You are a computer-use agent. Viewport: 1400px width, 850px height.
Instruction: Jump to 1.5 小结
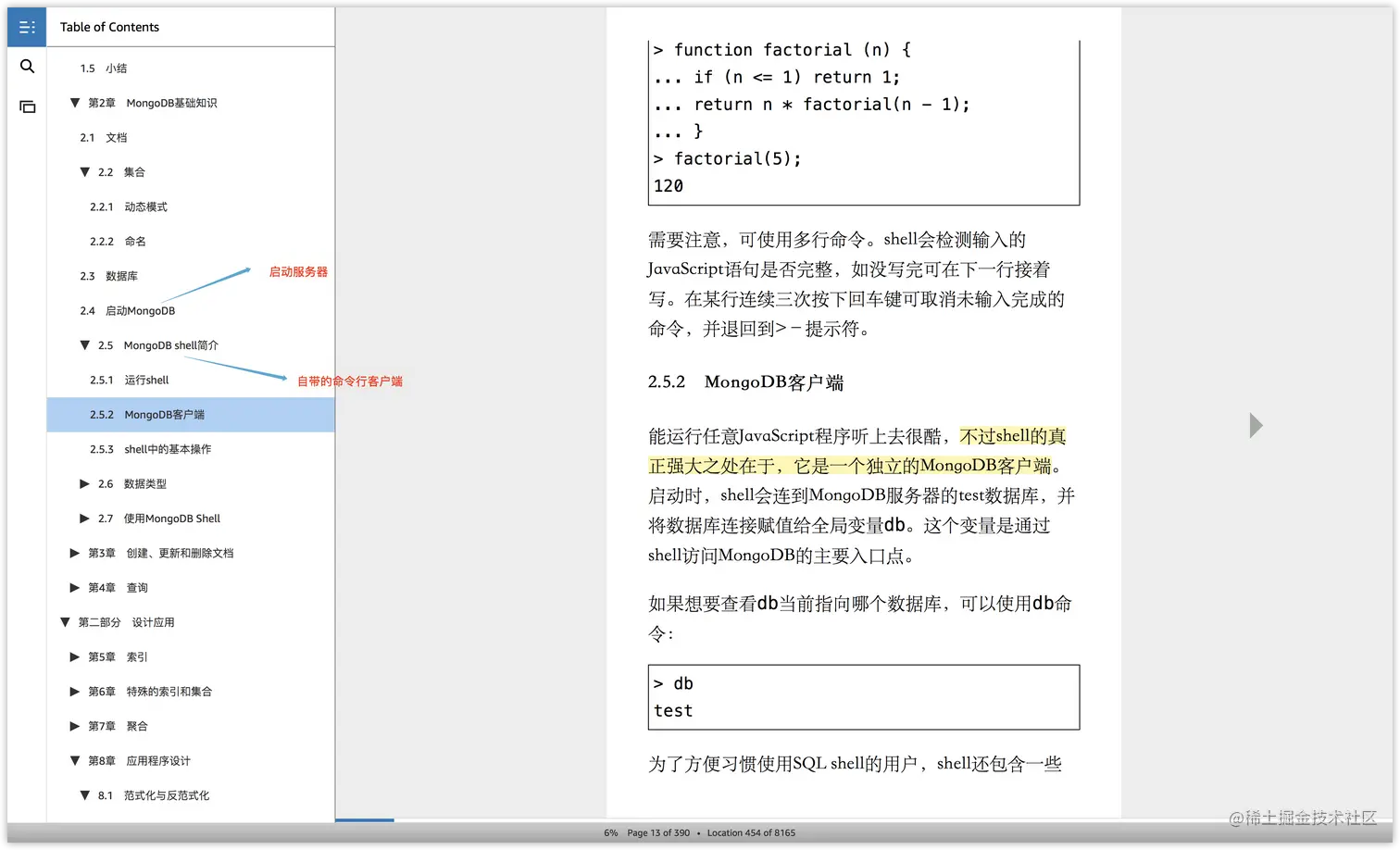(x=104, y=69)
